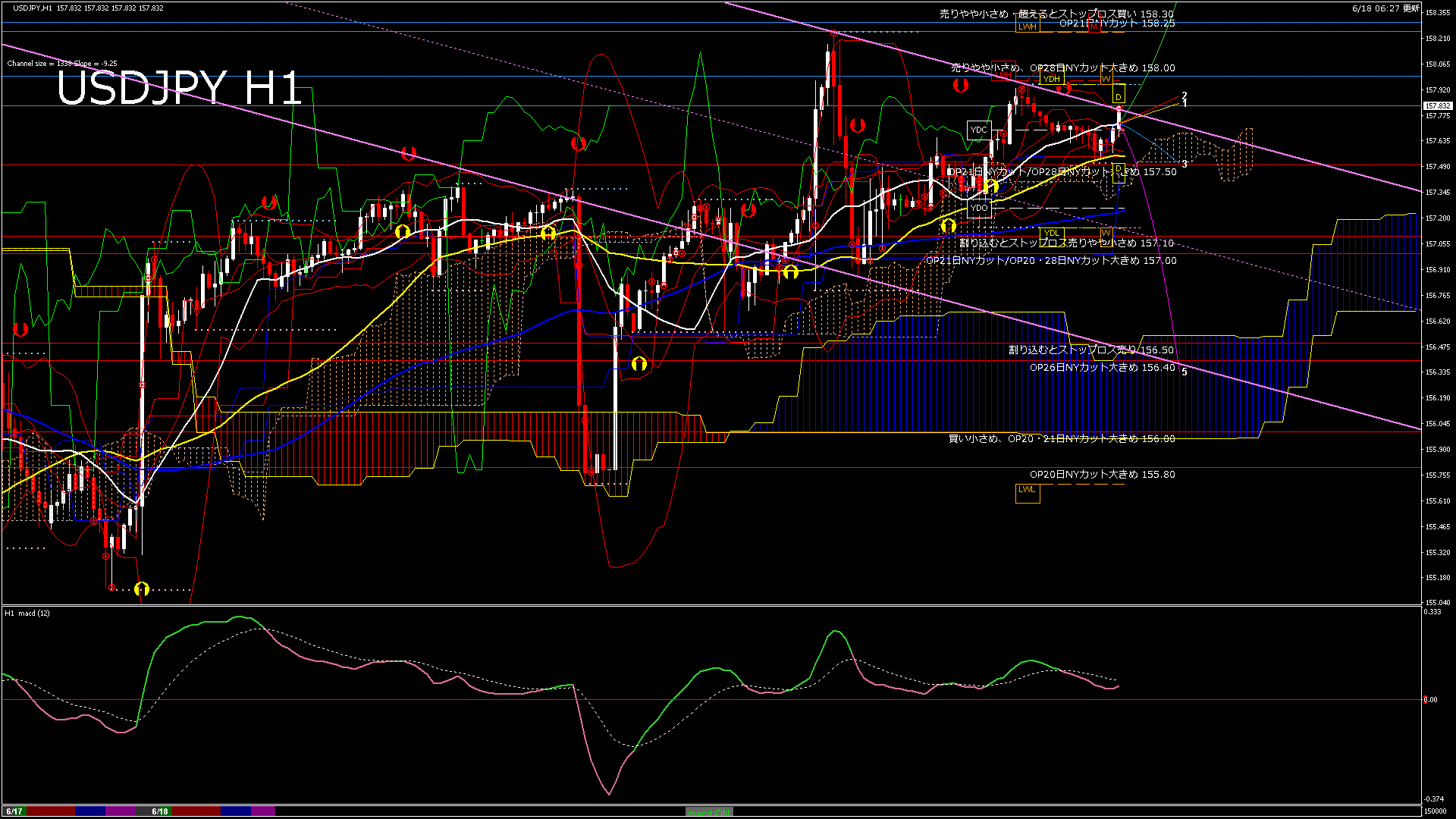Click the YDO yesterday open label
Screen dimensions: 1456x819
coord(979,208)
